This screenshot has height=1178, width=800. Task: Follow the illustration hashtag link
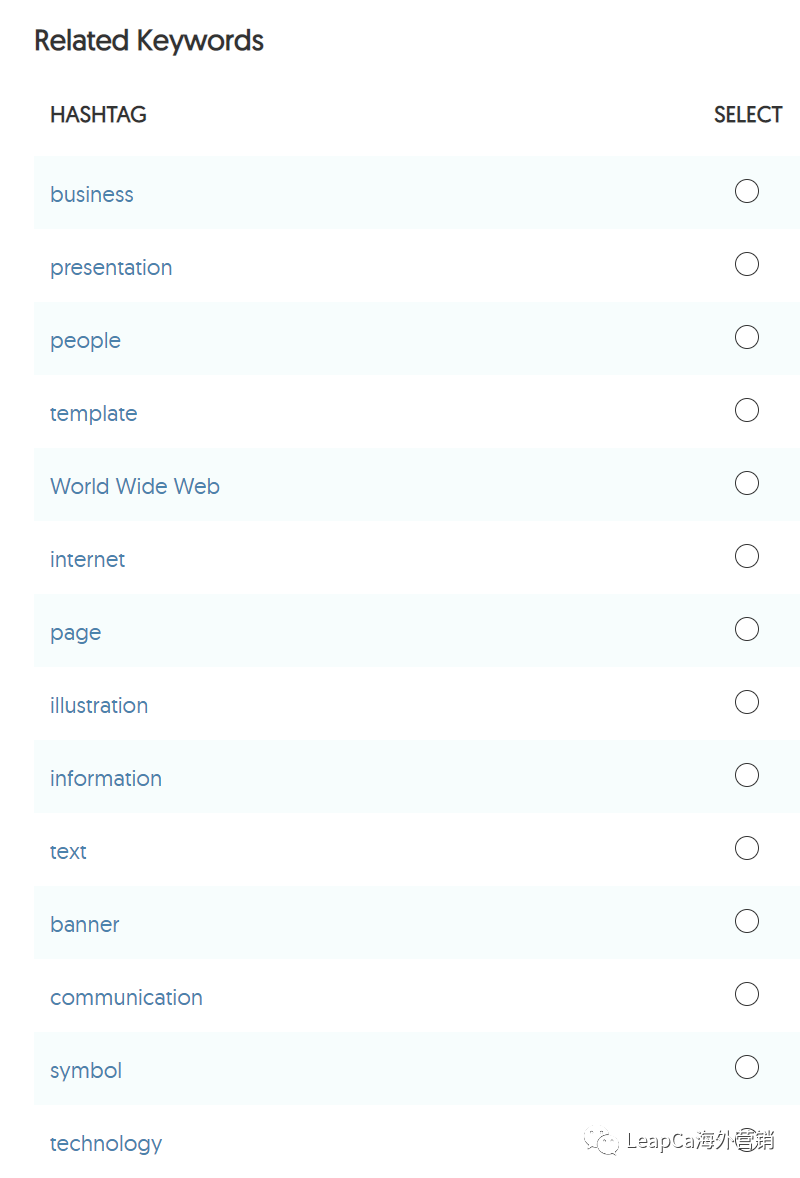coord(99,705)
